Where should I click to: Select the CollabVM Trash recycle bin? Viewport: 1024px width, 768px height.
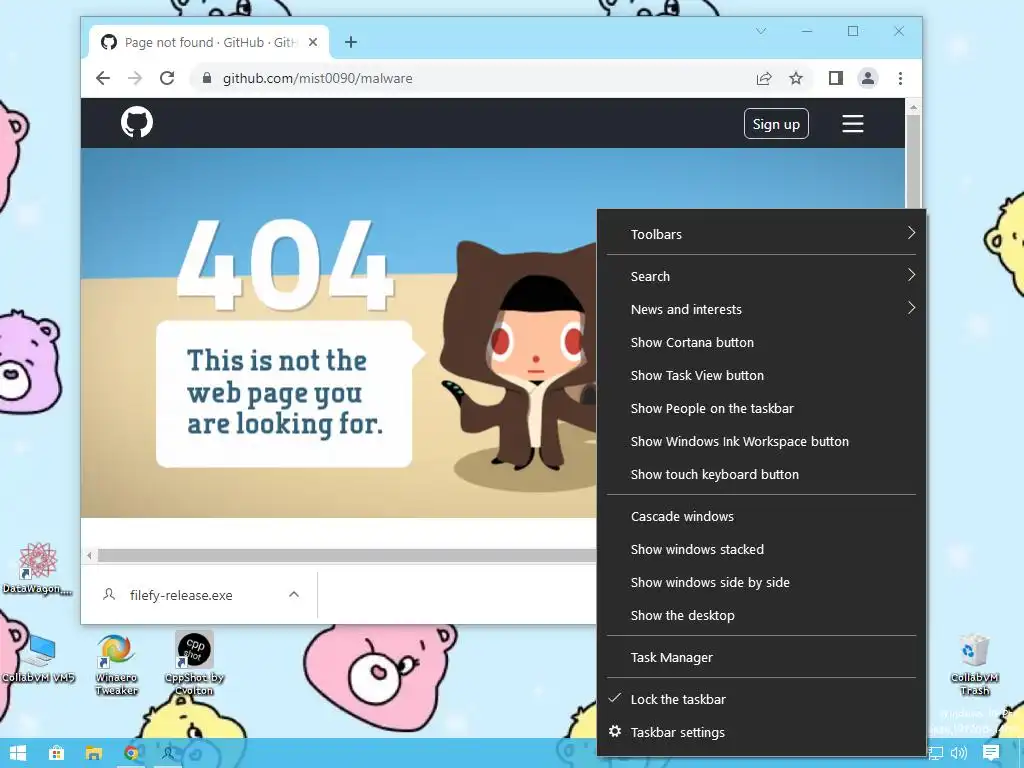[x=974, y=664]
